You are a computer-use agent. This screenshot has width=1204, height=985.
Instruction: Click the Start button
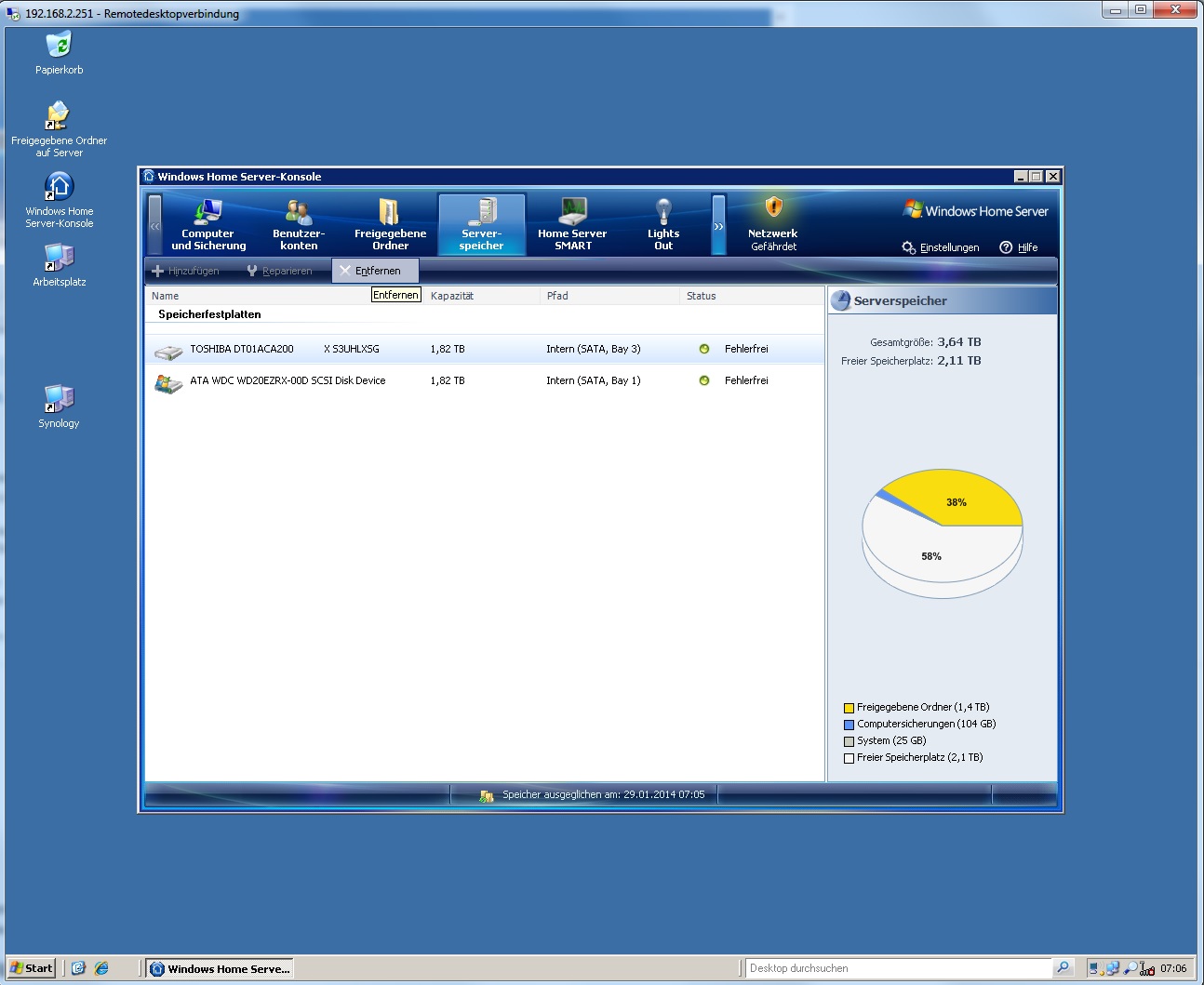click(x=32, y=968)
